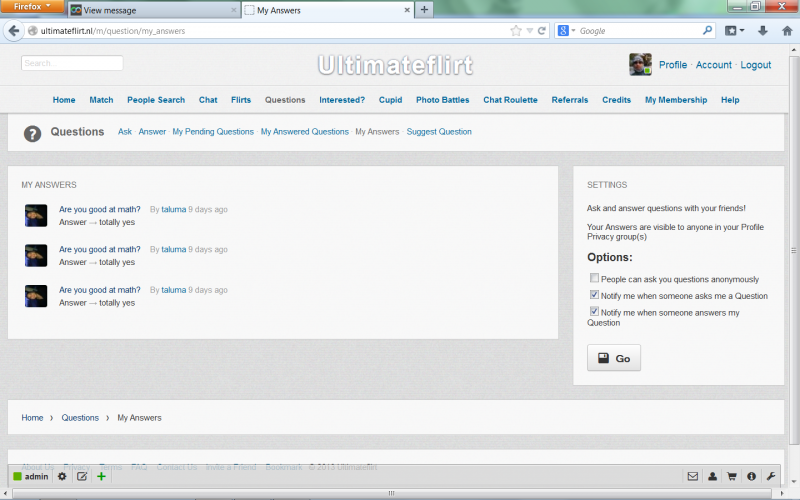Click Questions in the breadcrumb trail
The image size is (800, 500).
[80, 417]
